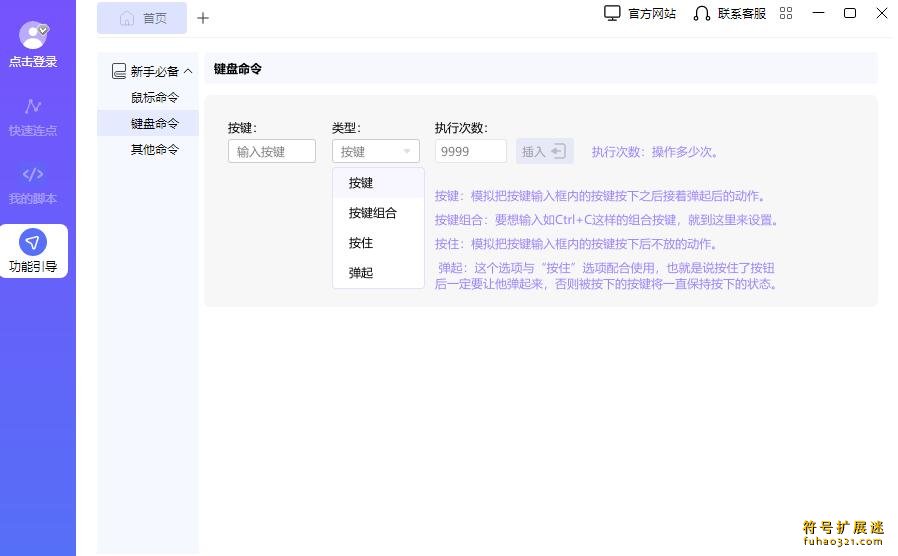The width and height of the screenshot is (898, 556).
Task: Click the 输入按键 key input field
Action: pos(272,151)
